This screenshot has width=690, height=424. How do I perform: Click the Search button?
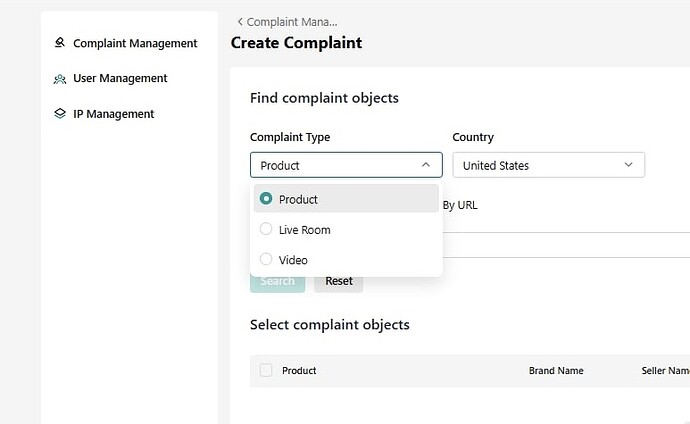(277, 281)
